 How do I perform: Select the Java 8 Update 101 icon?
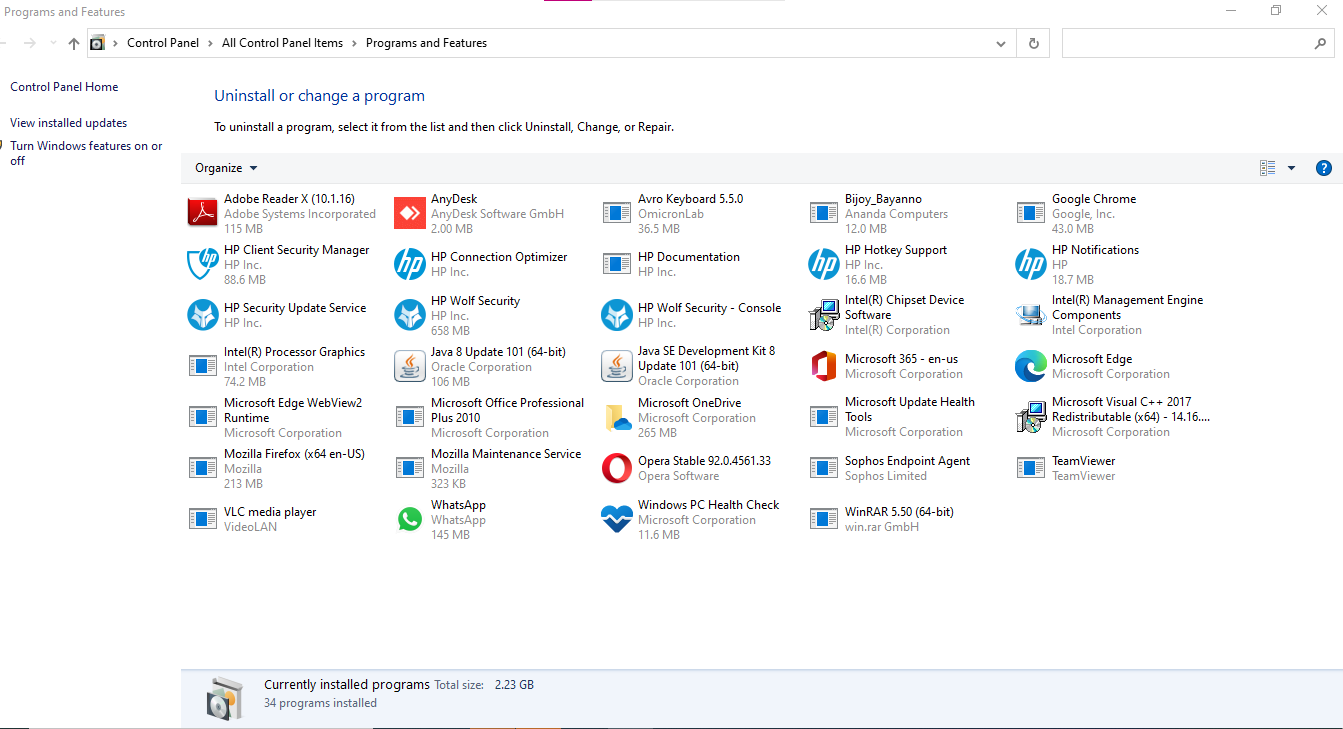(x=410, y=366)
